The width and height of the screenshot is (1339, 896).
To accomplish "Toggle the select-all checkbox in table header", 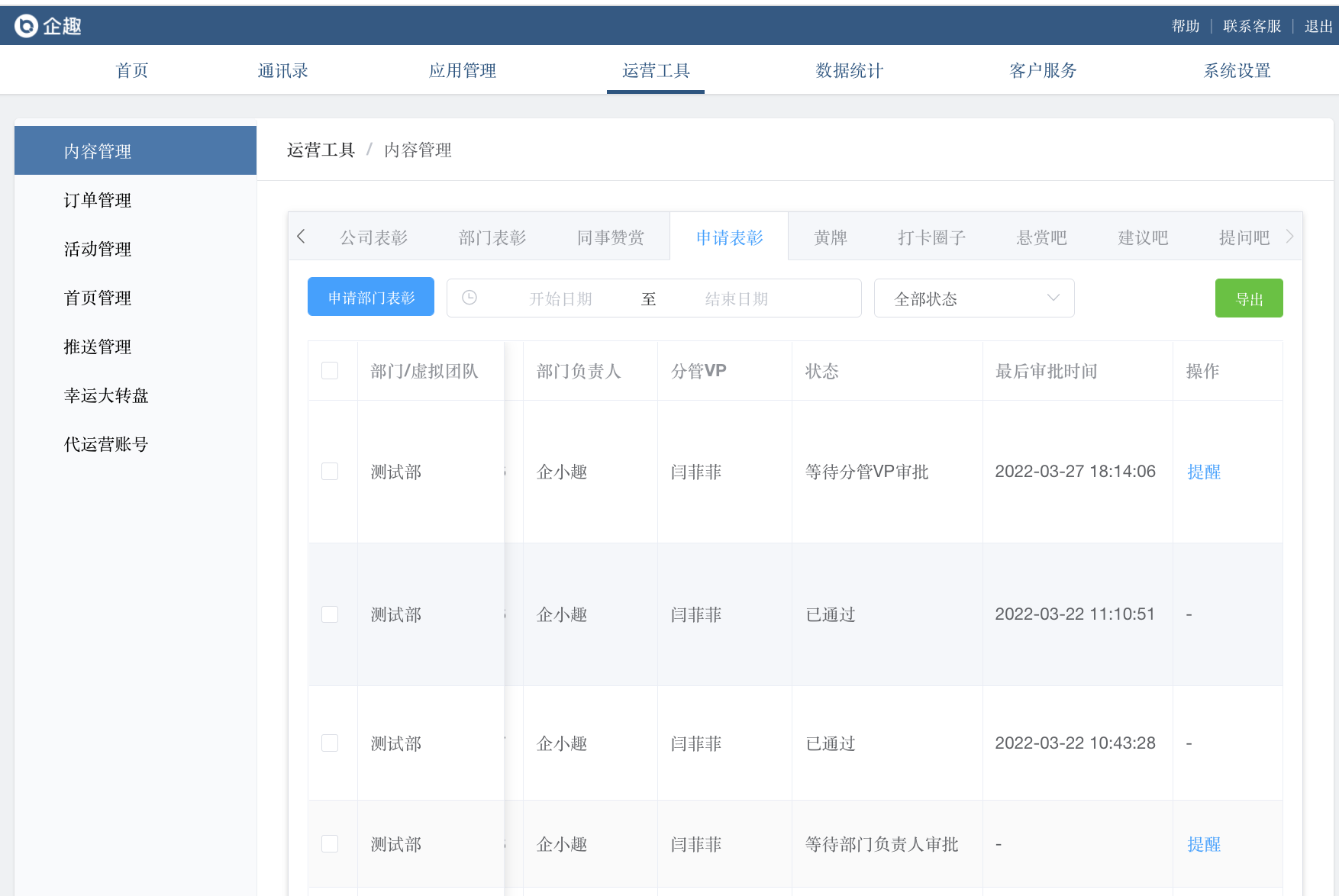I will [x=330, y=371].
